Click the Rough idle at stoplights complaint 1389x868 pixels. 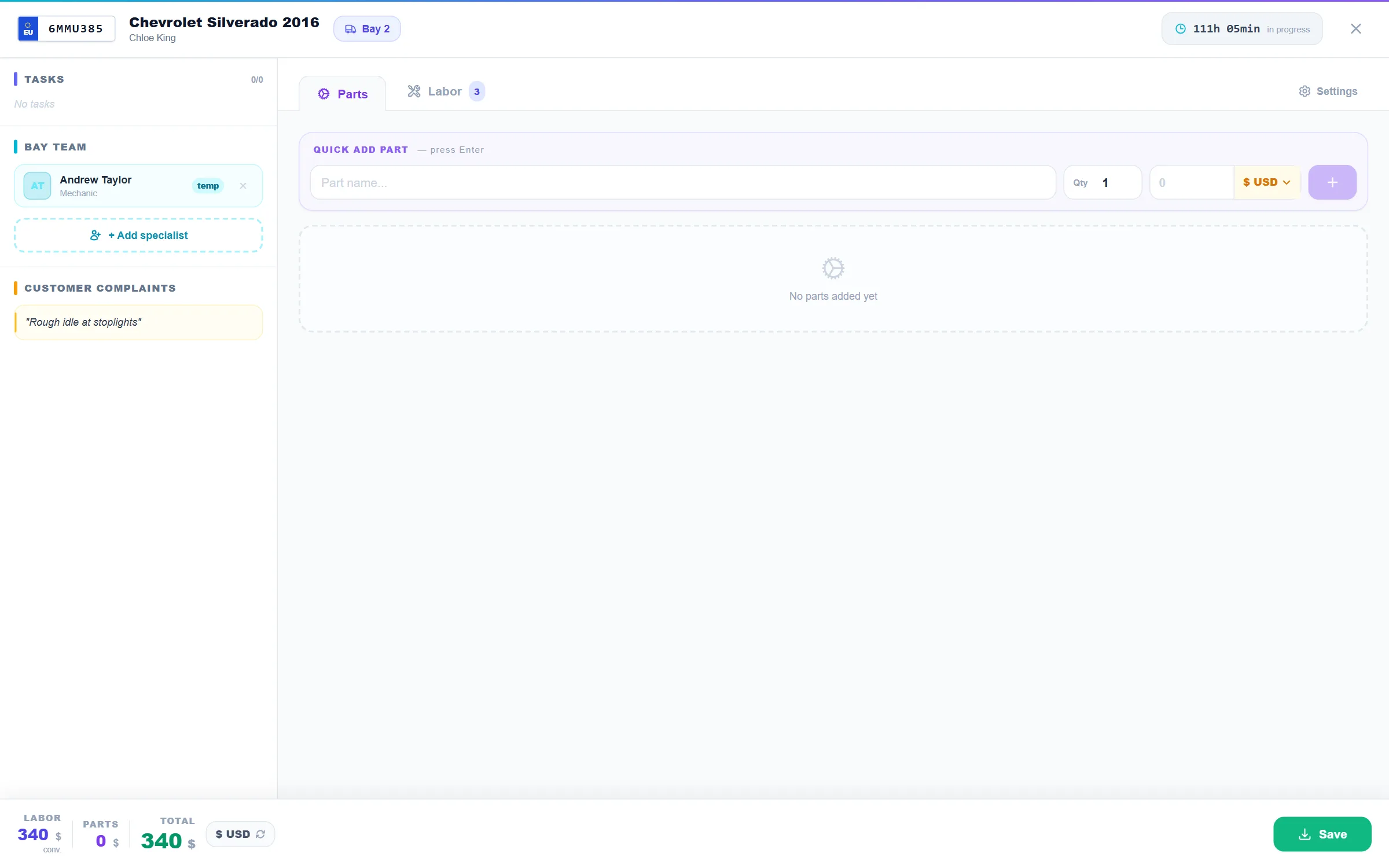tap(138, 322)
